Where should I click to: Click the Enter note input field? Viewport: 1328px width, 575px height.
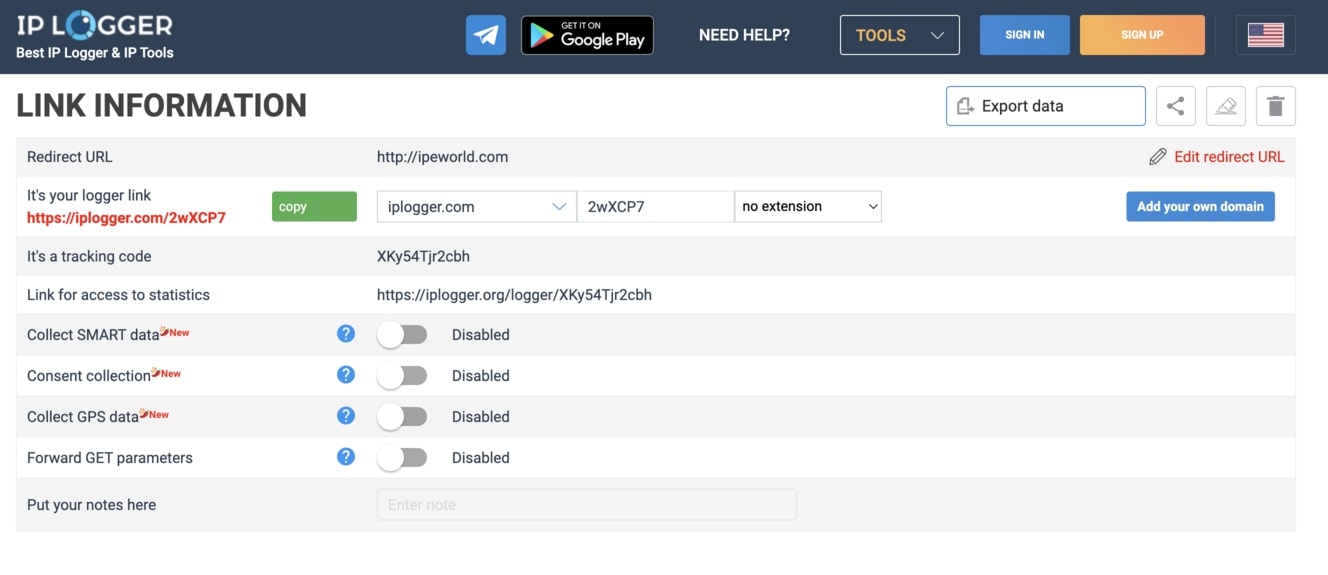(587, 505)
